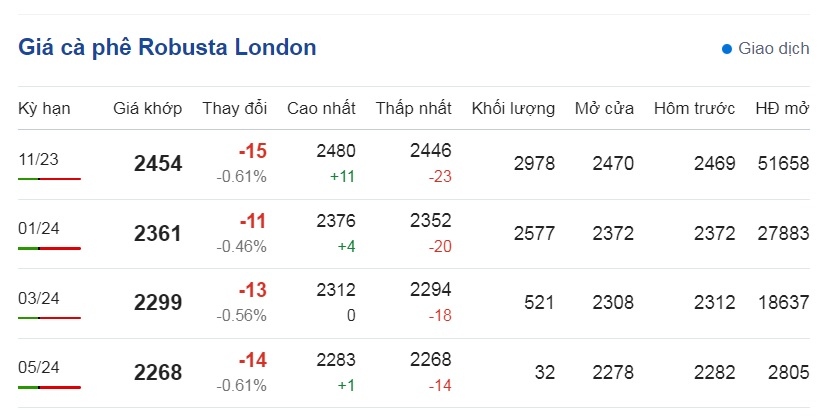The image size is (830, 418).
Task: Click the Giao dịch status label
Action: coord(773,48)
